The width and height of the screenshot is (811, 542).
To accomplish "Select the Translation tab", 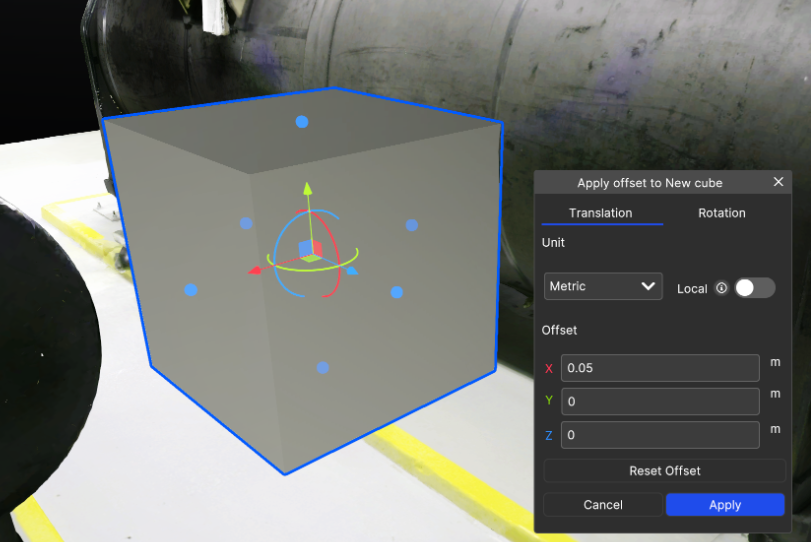I will pos(600,213).
